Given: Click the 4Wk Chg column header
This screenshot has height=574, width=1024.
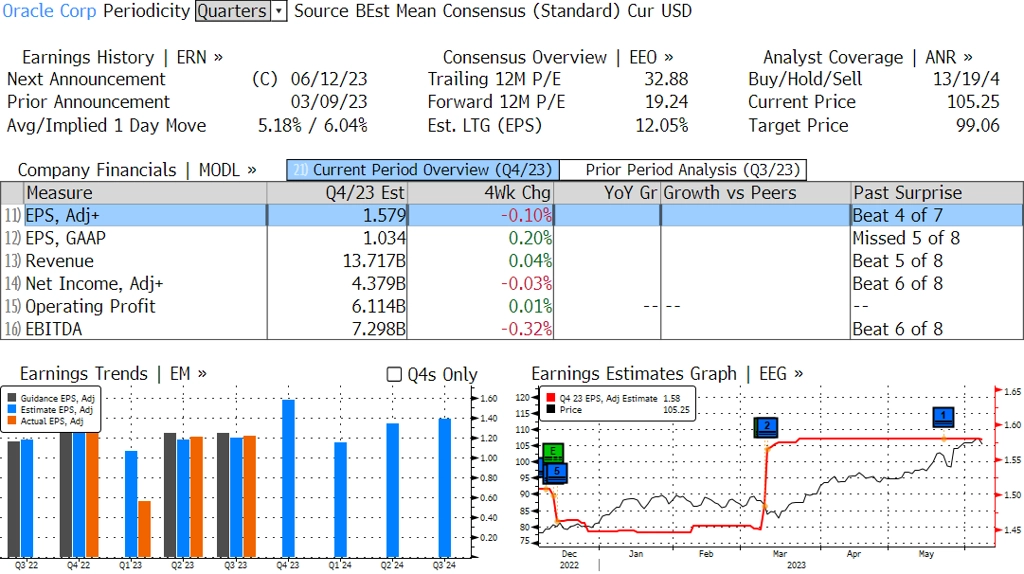Looking at the screenshot, I should pyautogui.click(x=481, y=193).
